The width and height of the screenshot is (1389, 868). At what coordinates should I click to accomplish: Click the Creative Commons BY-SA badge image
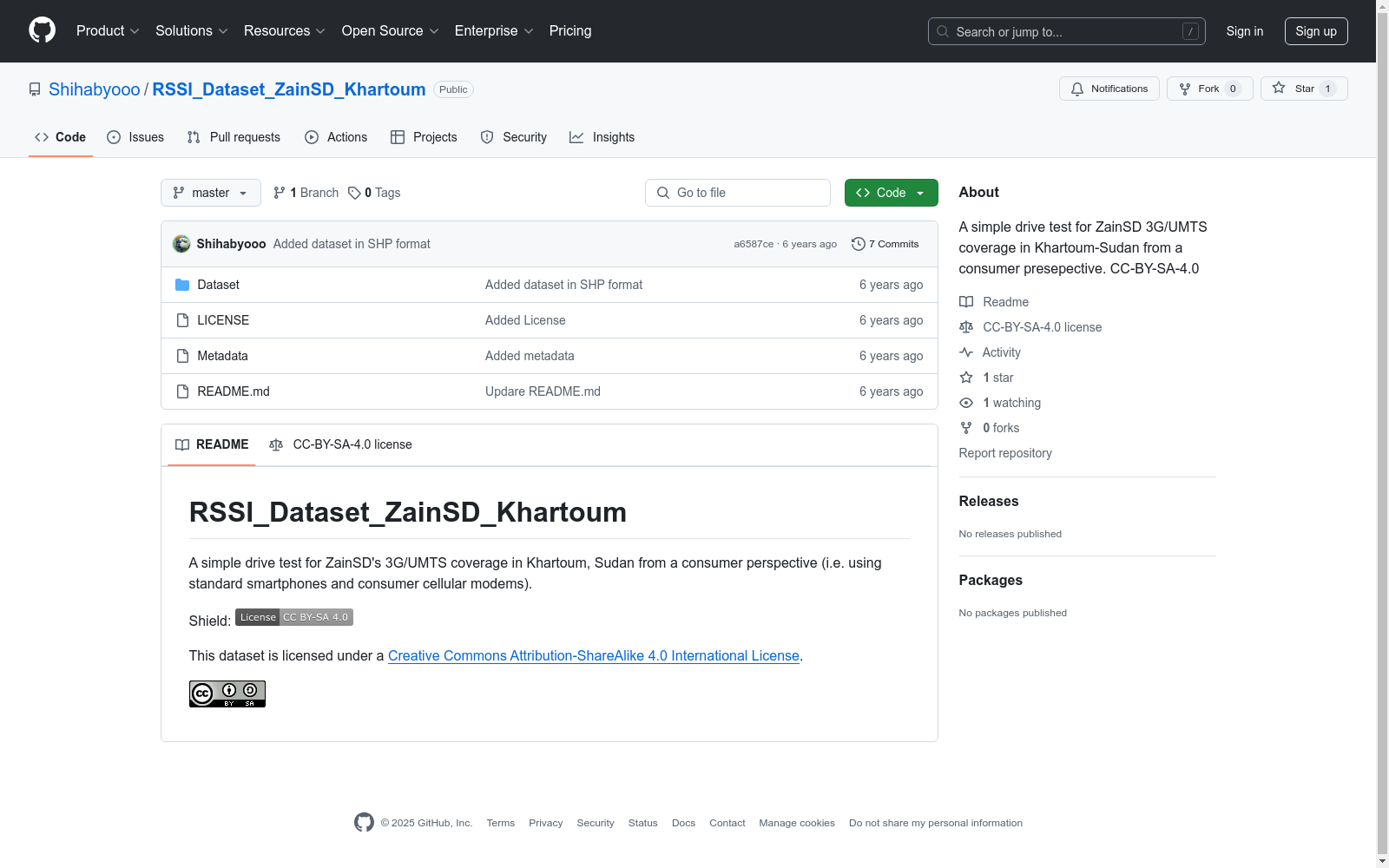(x=227, y=694)
